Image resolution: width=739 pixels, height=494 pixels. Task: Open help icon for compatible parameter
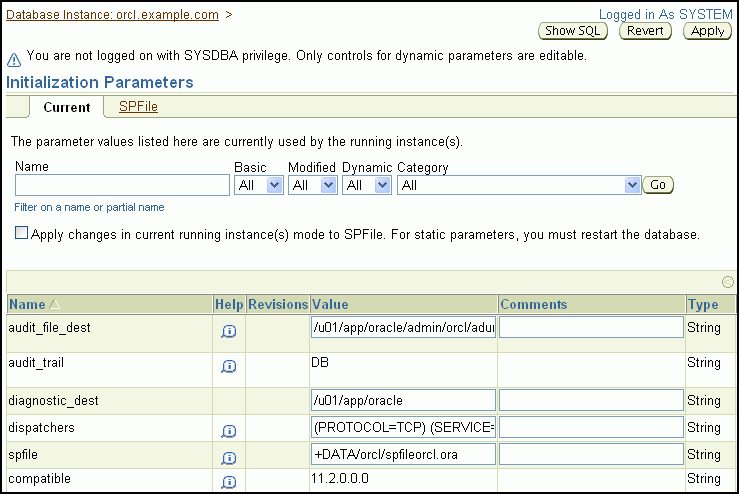[228, 483]
